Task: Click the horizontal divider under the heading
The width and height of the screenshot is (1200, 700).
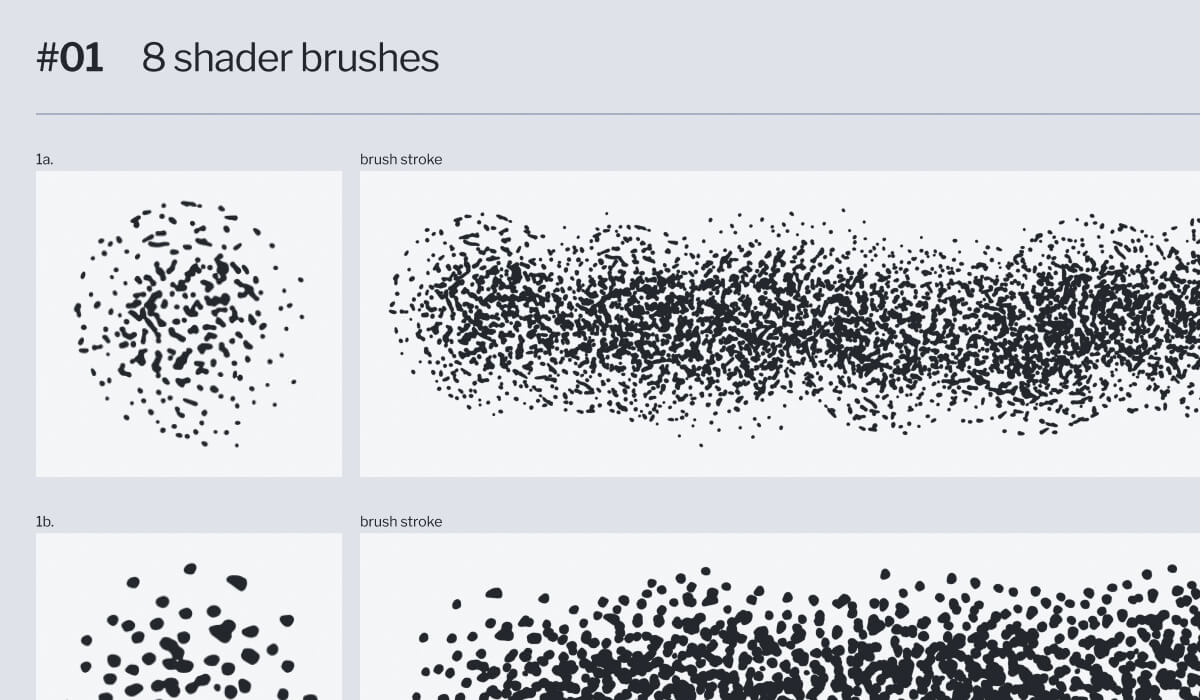Action: pyautogui.click(x=618, y=114)
